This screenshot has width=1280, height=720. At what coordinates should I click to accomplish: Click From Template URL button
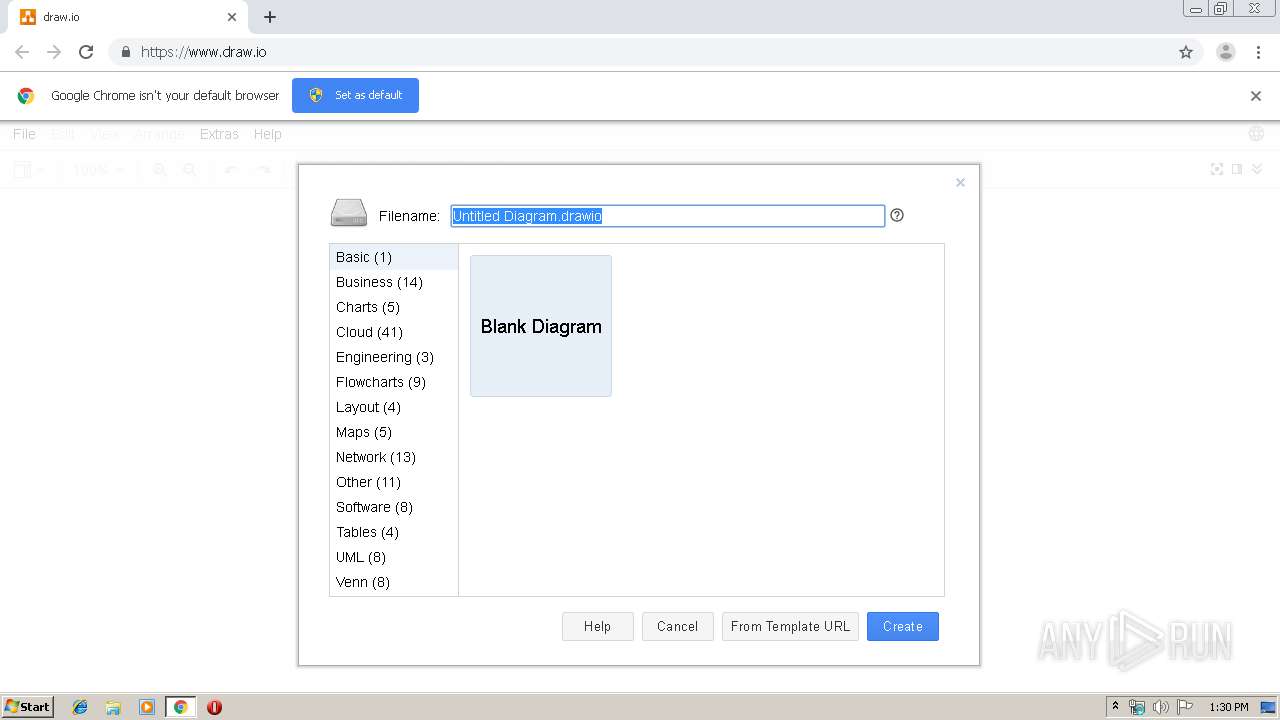pyautogui.click(x=790, y=626)
